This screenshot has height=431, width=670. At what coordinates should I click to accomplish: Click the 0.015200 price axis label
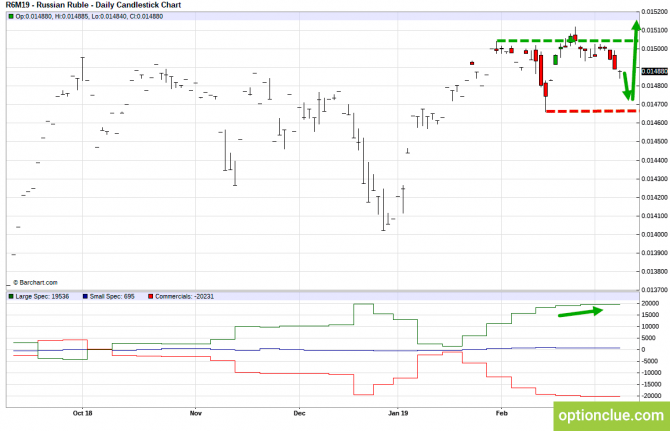tap(655, 12)
